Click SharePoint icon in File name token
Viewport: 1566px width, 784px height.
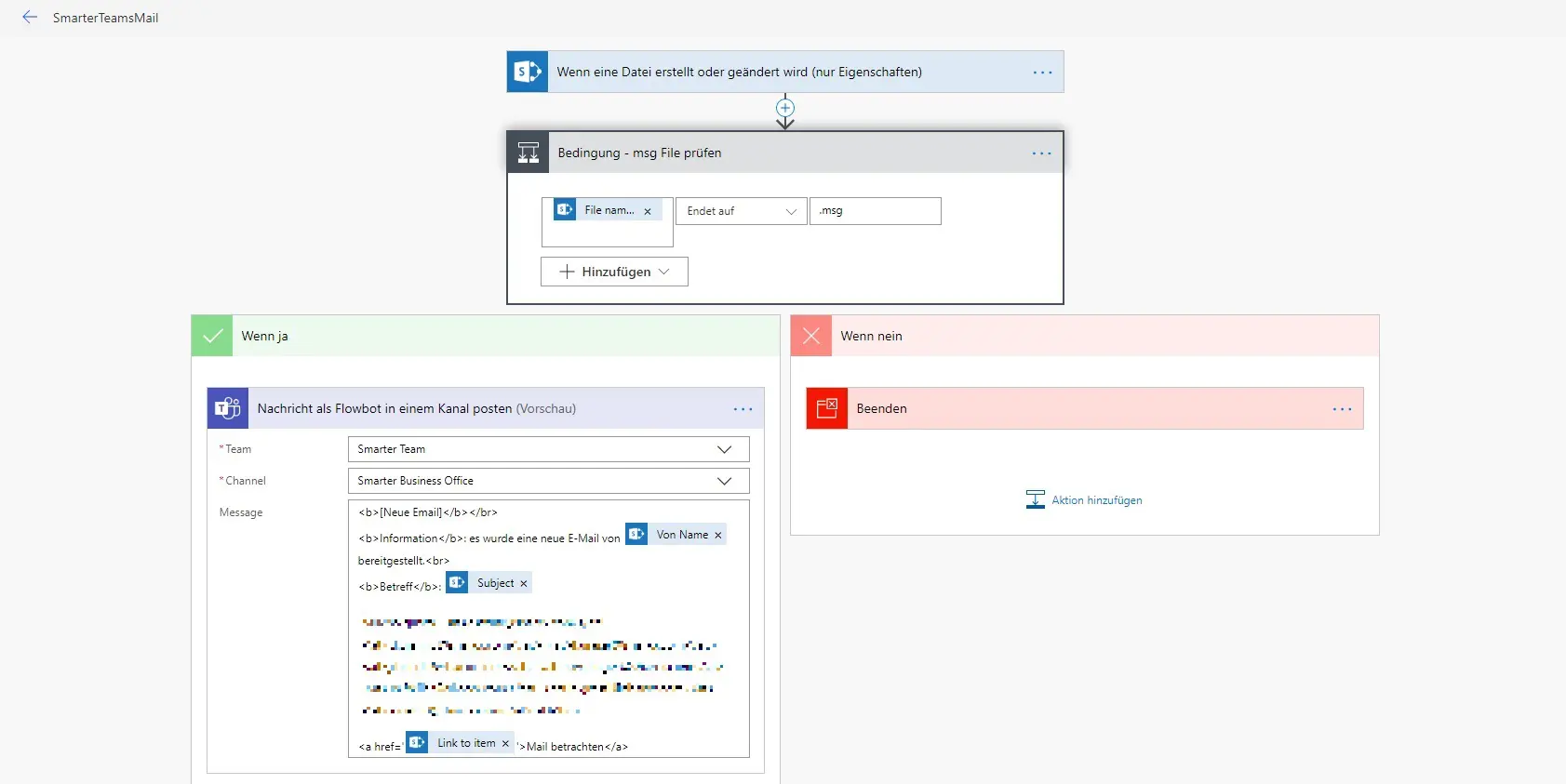click(565, 209)
